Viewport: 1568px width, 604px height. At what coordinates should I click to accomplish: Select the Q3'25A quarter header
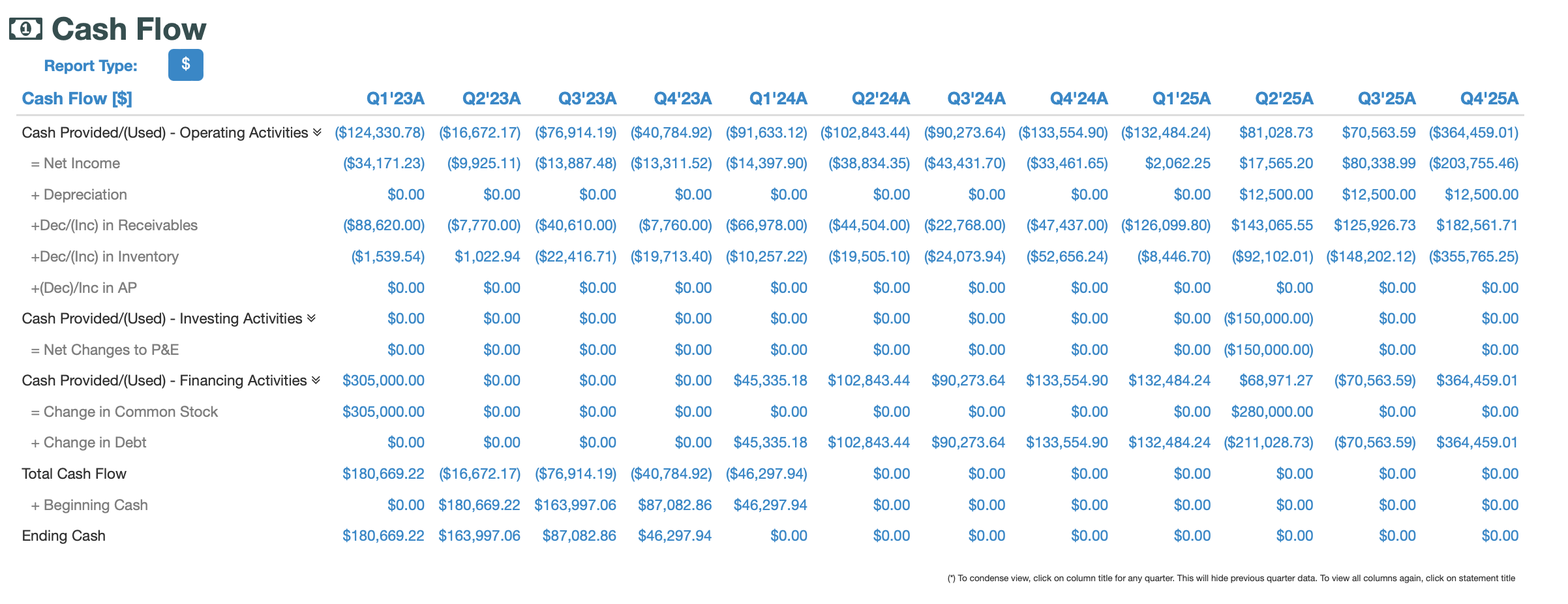pyautogui.click(x=1387, y=98)
